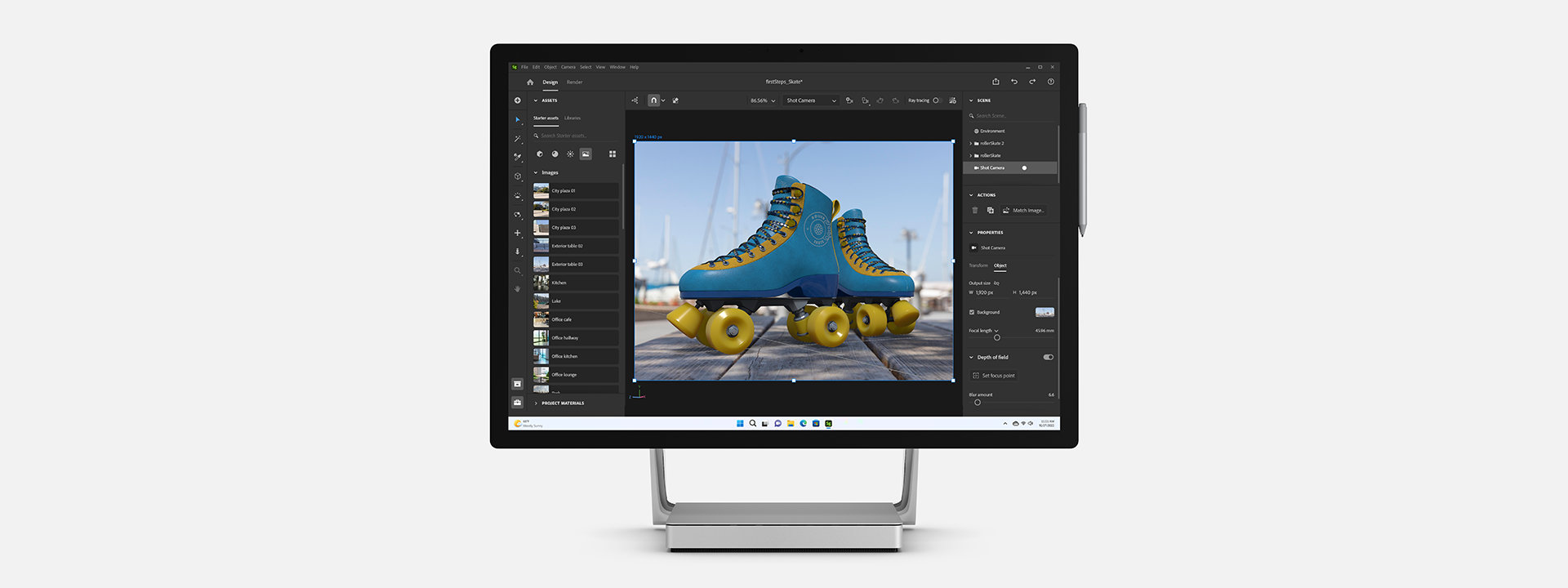Click the undo arrow icon

pos(1014,82)
